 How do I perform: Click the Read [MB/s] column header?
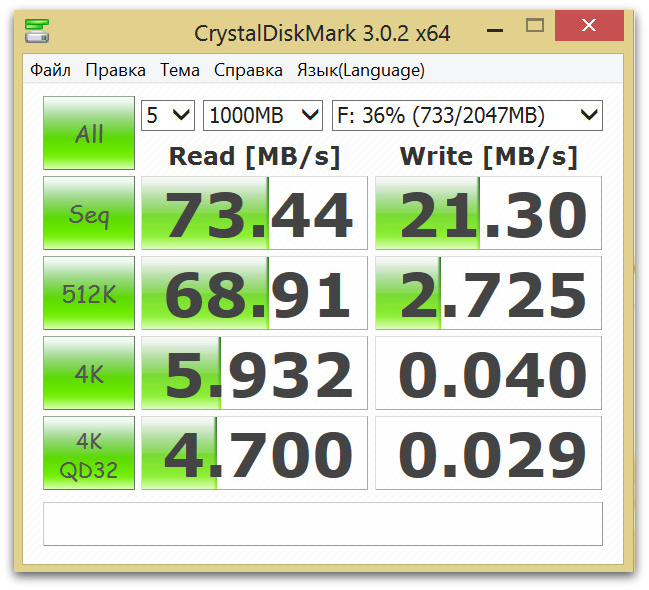pyautogui.click(x=255, y=157)
